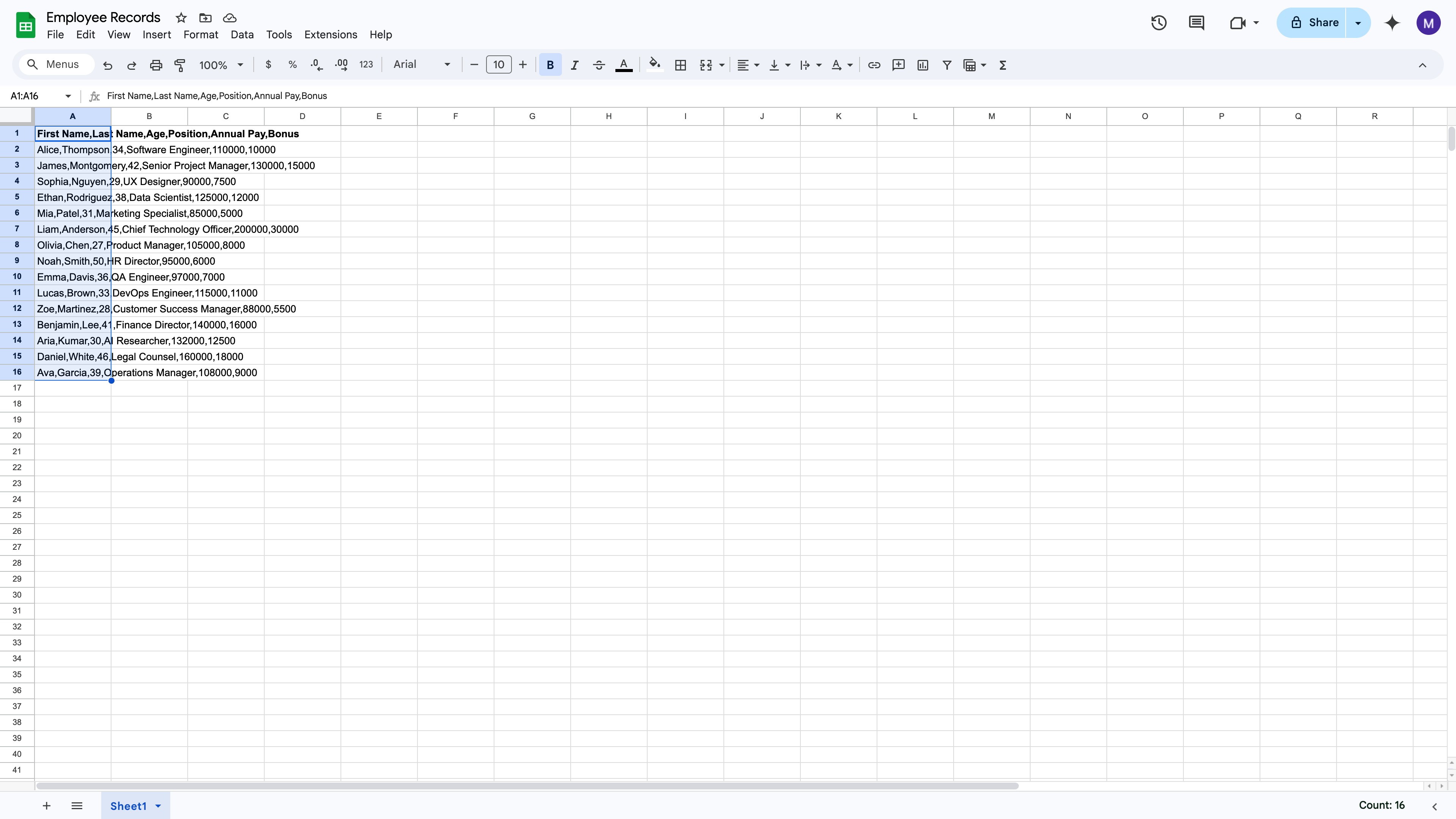
Task: Open the View menu
Action: 119,35
